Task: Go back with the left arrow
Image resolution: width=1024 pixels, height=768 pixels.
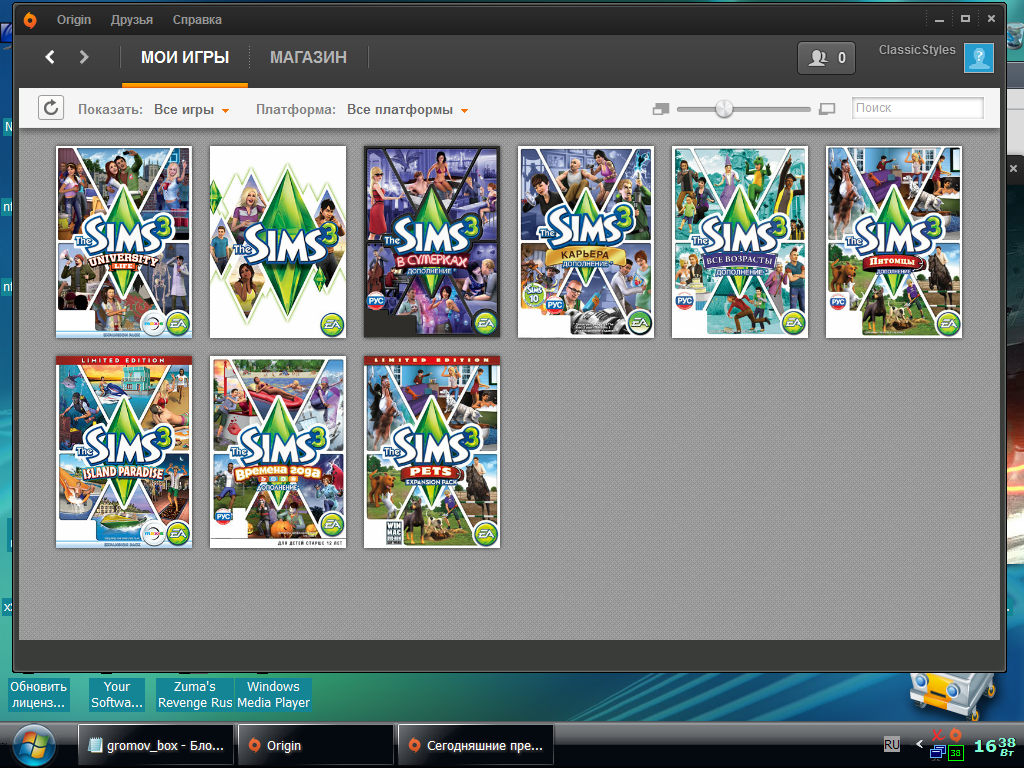Action: tap(50, 58)
